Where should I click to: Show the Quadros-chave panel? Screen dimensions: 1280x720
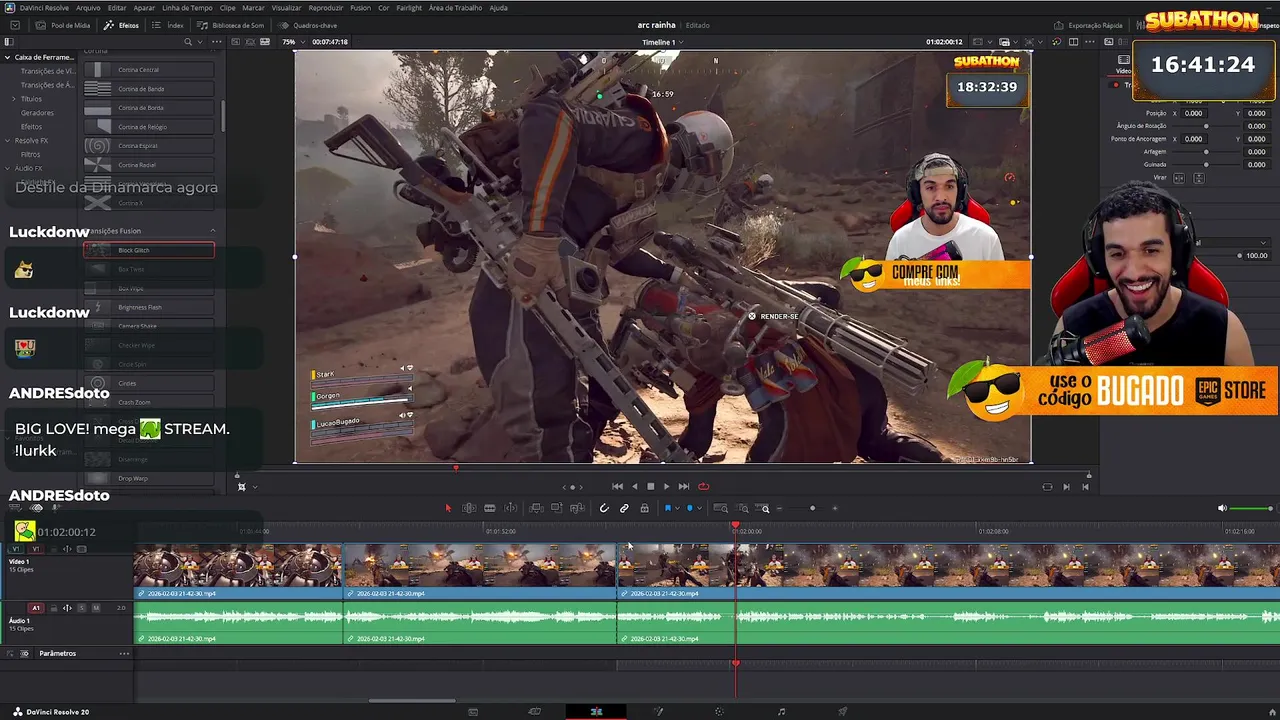click(x=309, y=25)
